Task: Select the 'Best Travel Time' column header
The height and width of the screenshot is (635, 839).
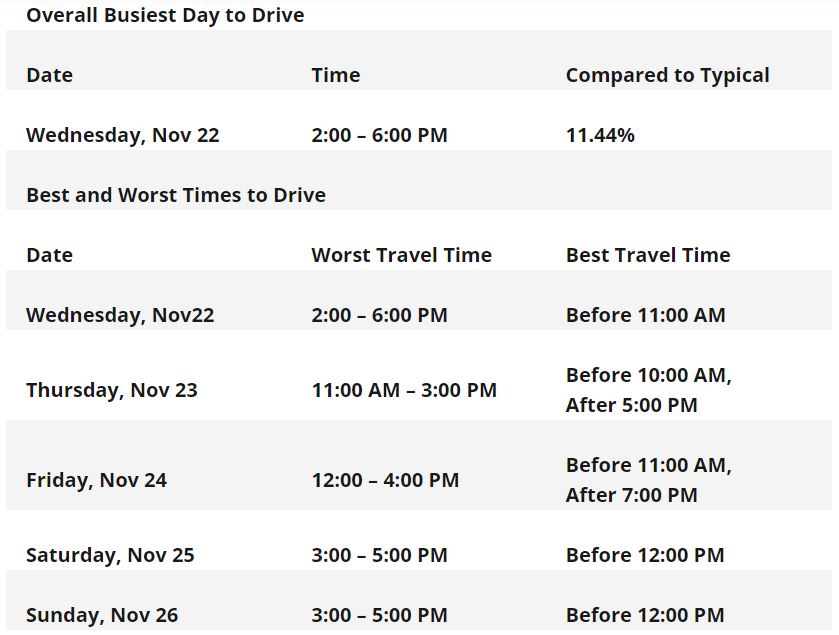Action: 648,255
